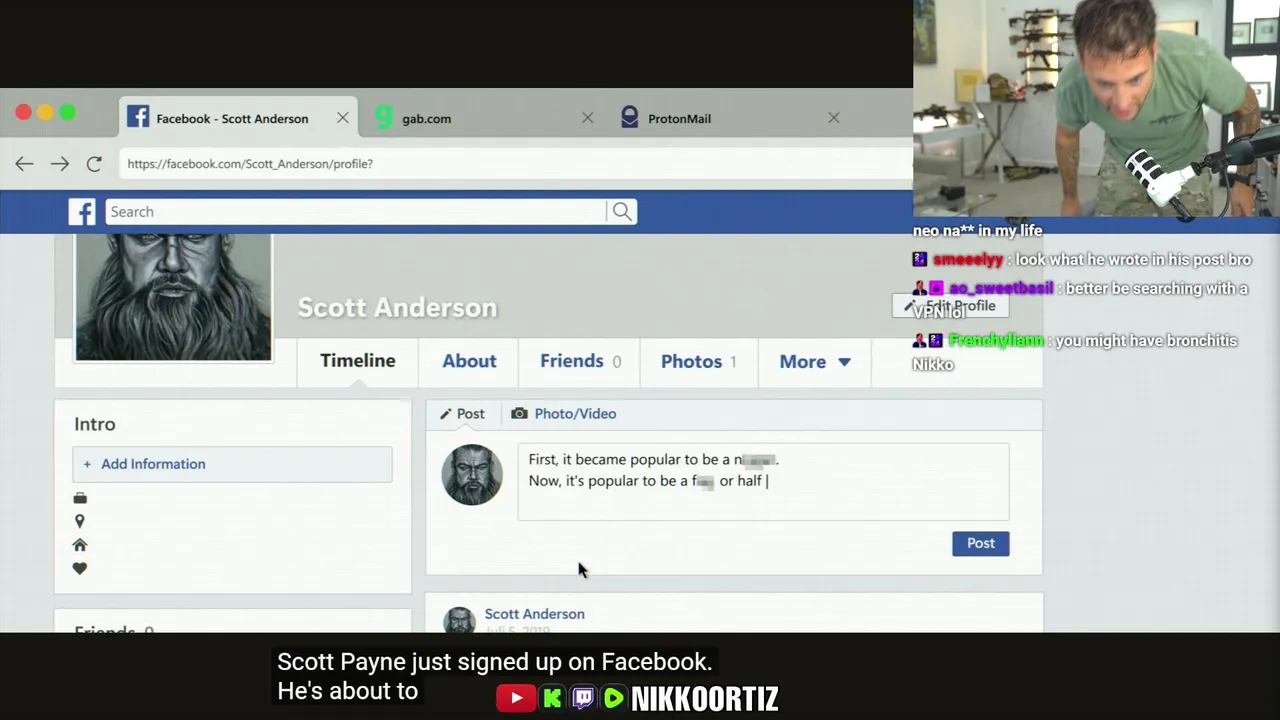This screenshot has height=720, width=1280.
Task: Click chat username smeeelyy
Action: [968, 260]
